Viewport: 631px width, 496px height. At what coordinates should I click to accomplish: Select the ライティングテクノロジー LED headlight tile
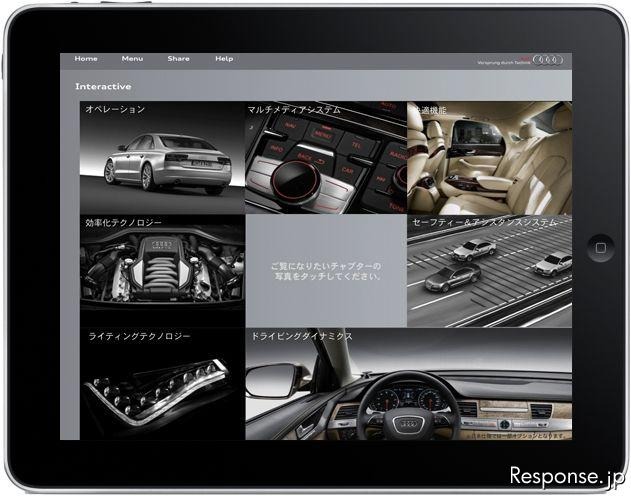[x=162, y=385]
